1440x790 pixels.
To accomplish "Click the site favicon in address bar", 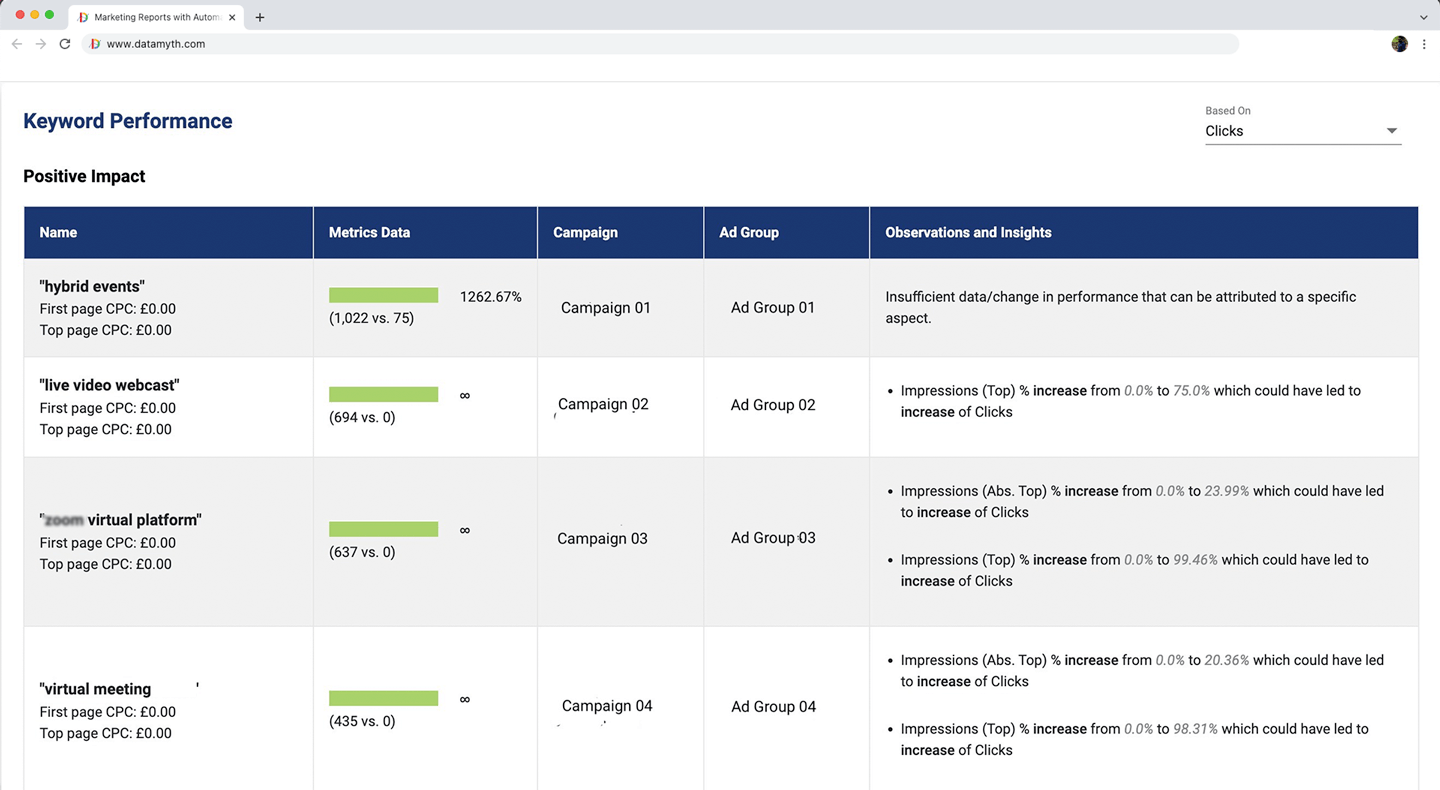I will (x=95, y=44).
